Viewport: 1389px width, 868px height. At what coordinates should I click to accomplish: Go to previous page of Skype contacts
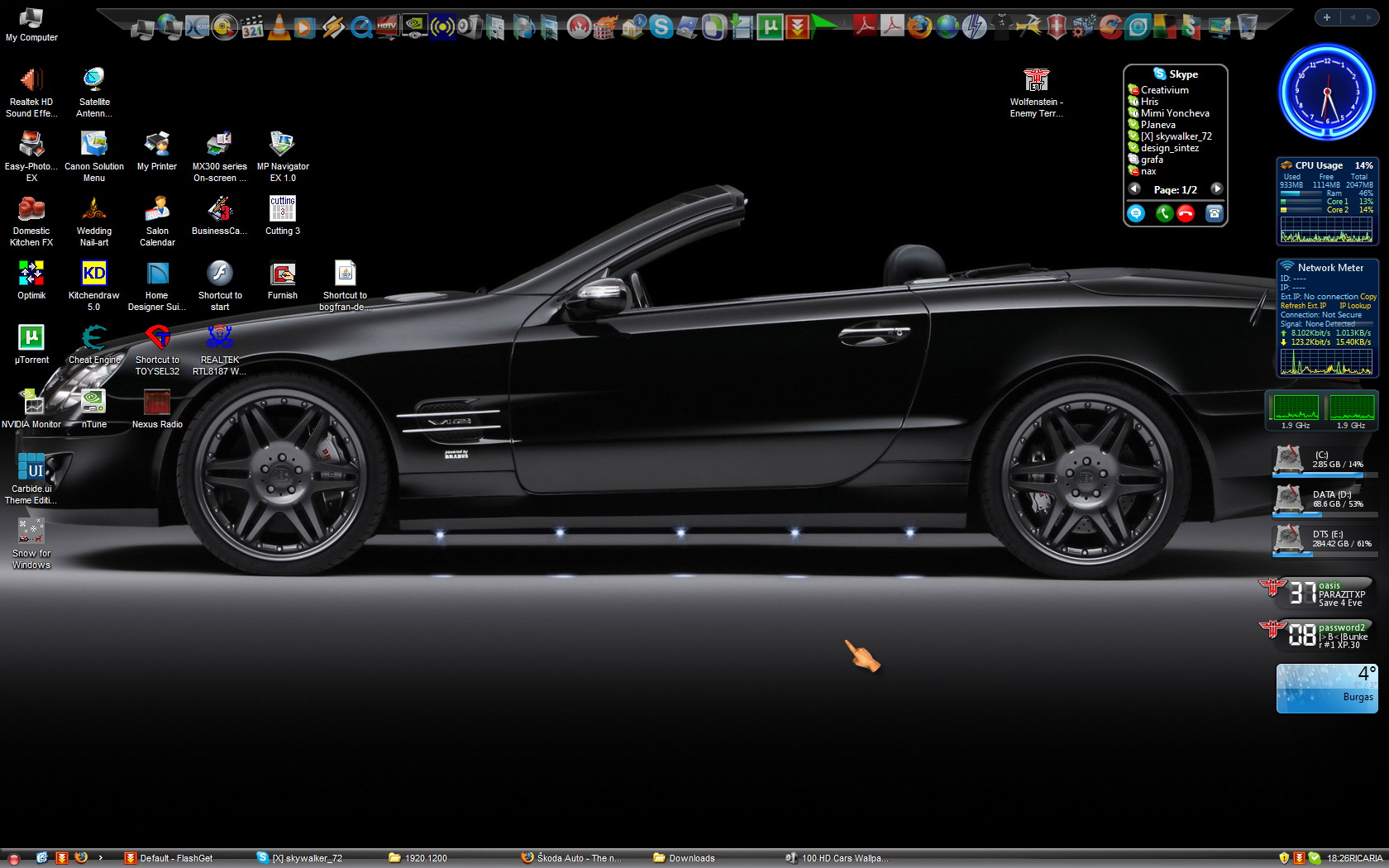pos(1135,189)
